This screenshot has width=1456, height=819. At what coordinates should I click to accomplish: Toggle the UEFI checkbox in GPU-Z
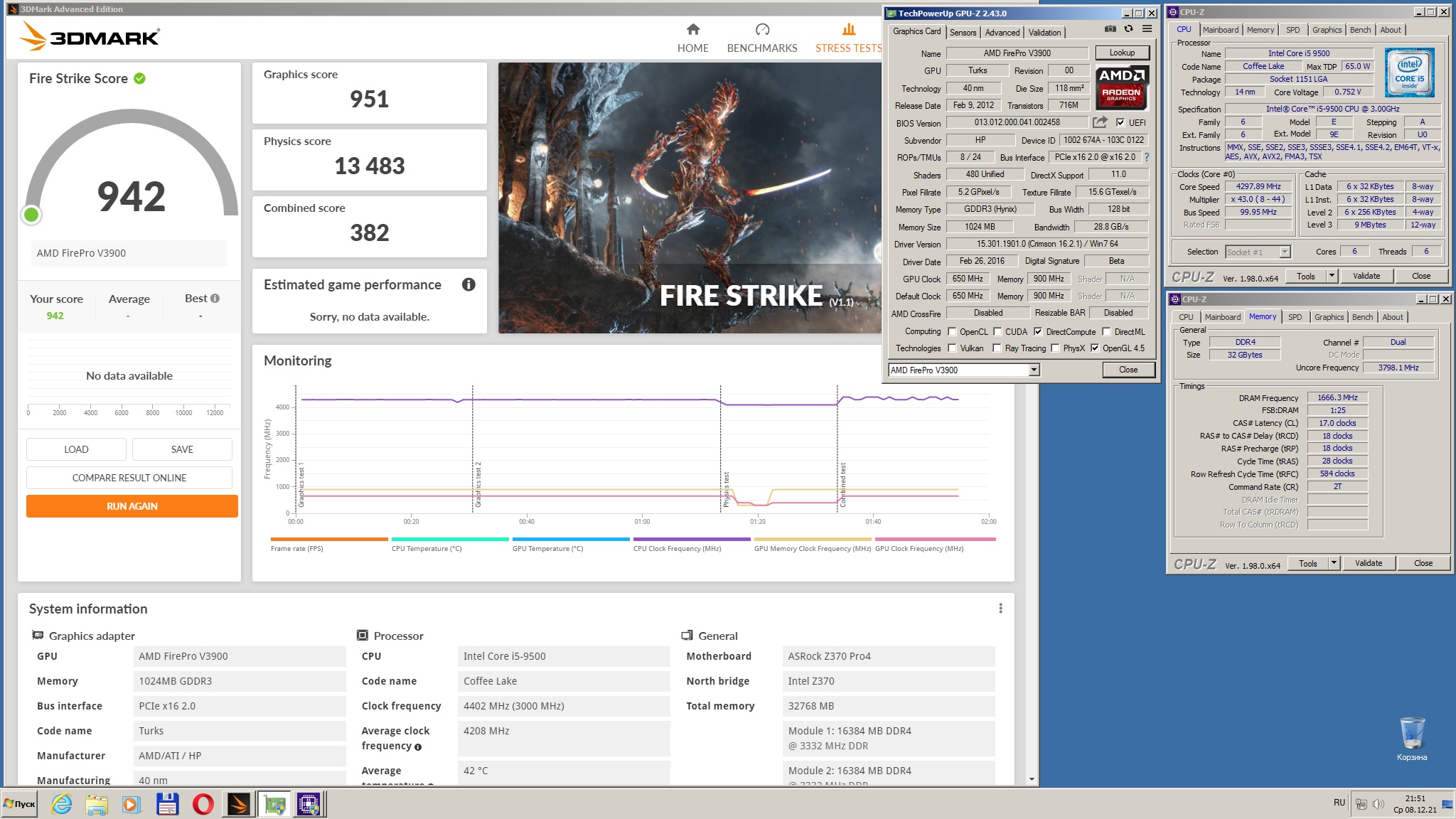(1120, 122)
